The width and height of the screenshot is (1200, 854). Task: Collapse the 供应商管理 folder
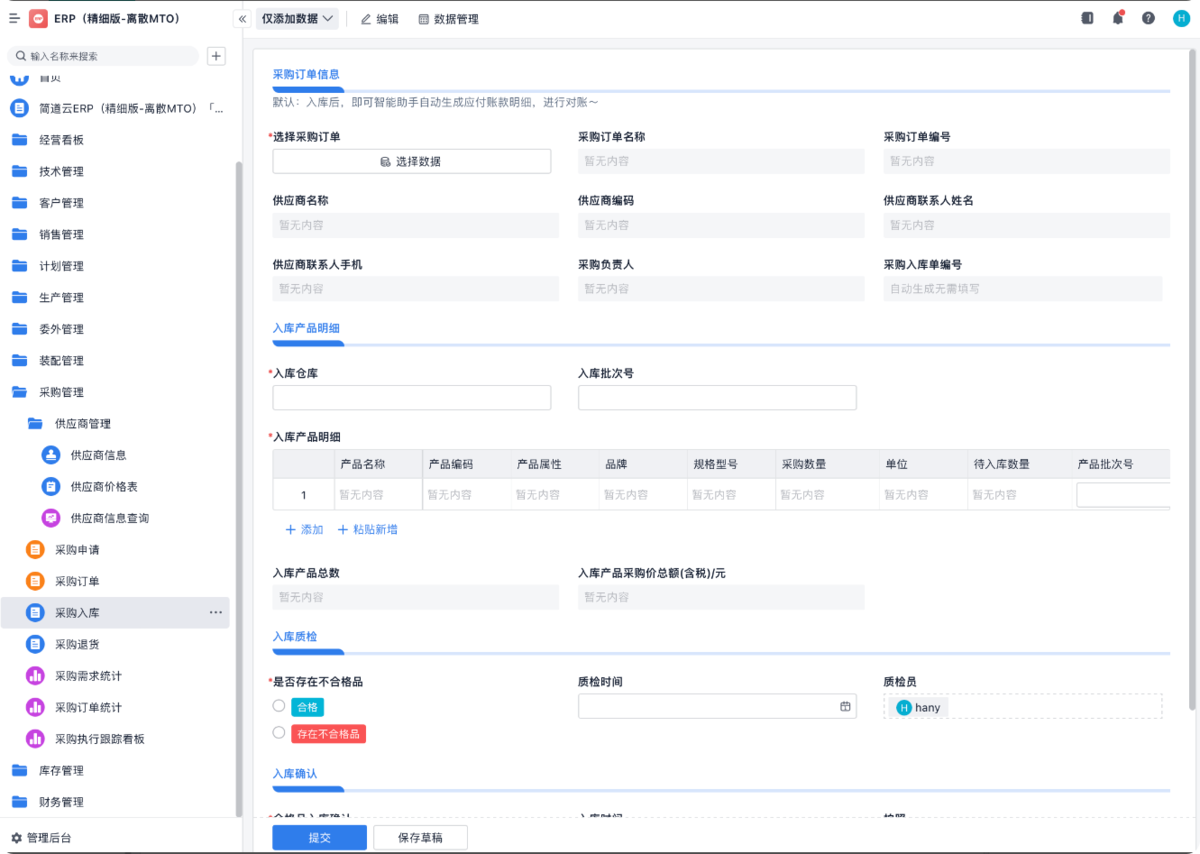pos(82,424)
